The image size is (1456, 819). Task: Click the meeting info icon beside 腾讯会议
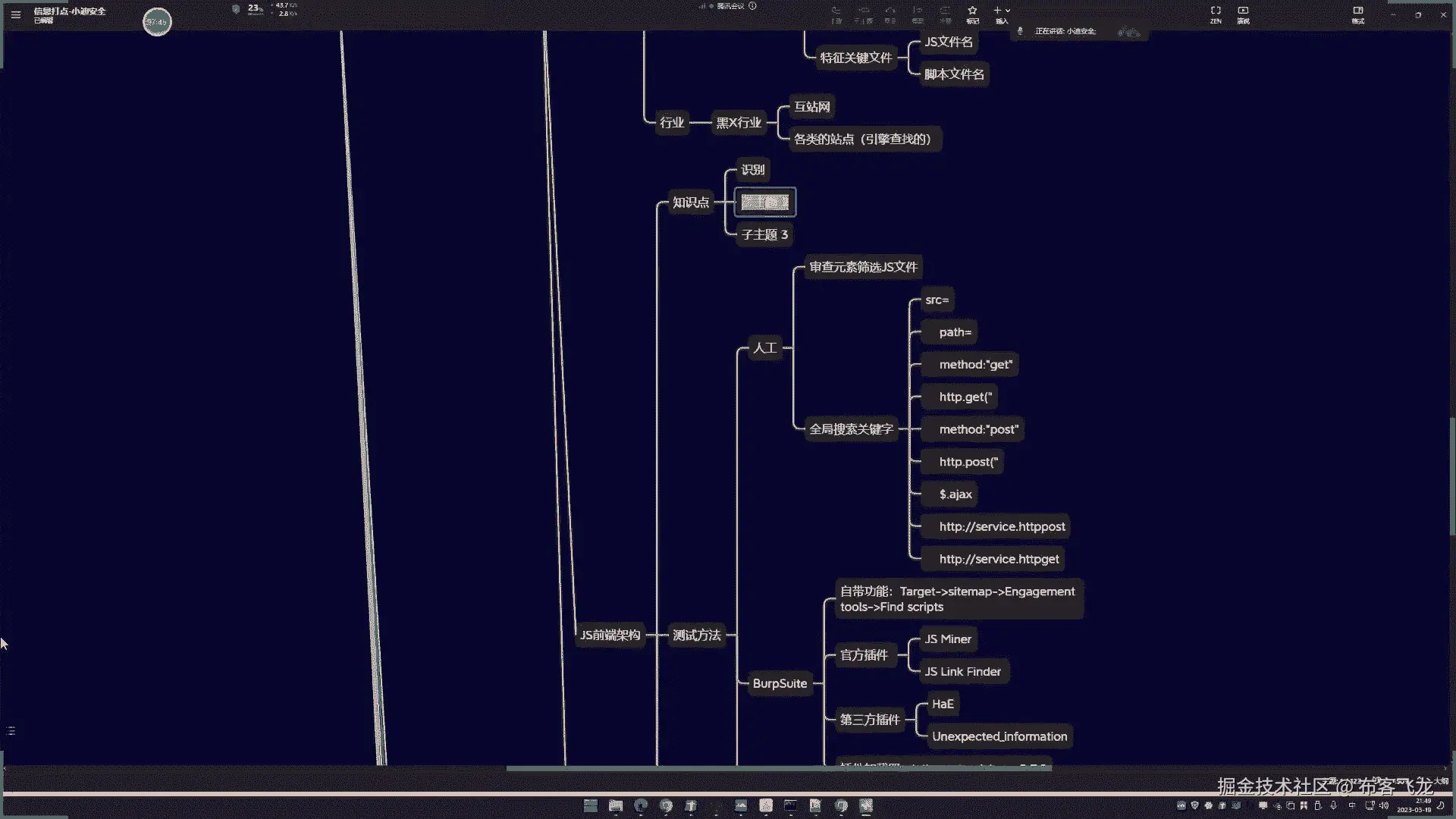(752, 6)
